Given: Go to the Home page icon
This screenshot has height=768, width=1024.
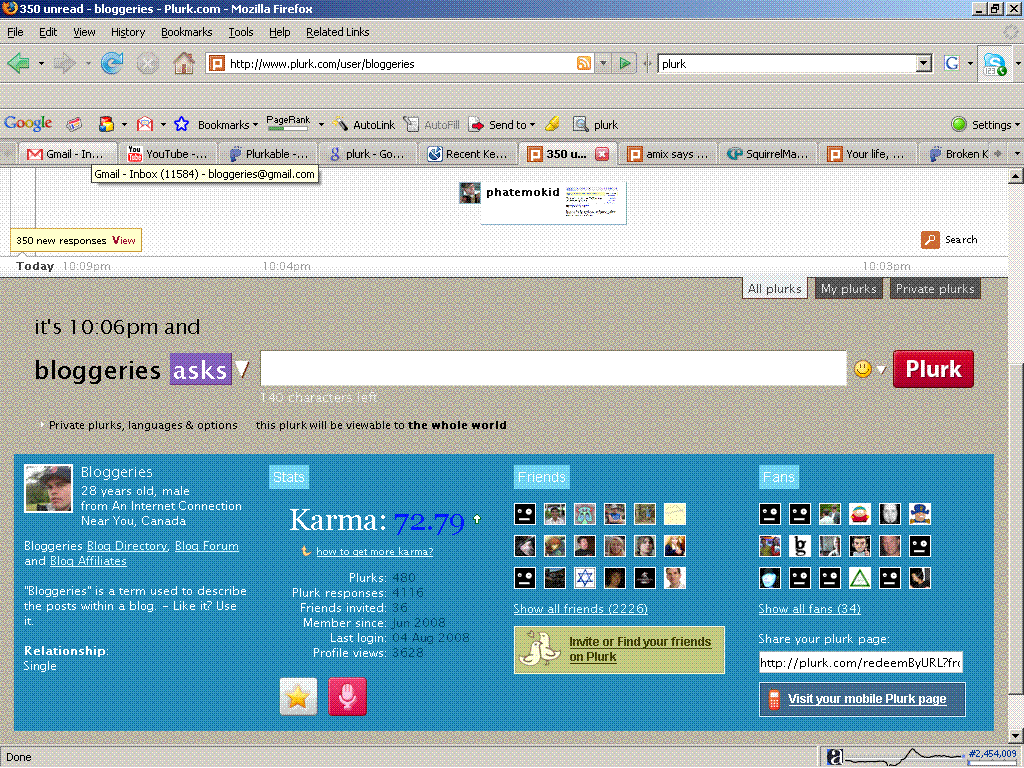Looking at the screenshot, I should 184,63.
